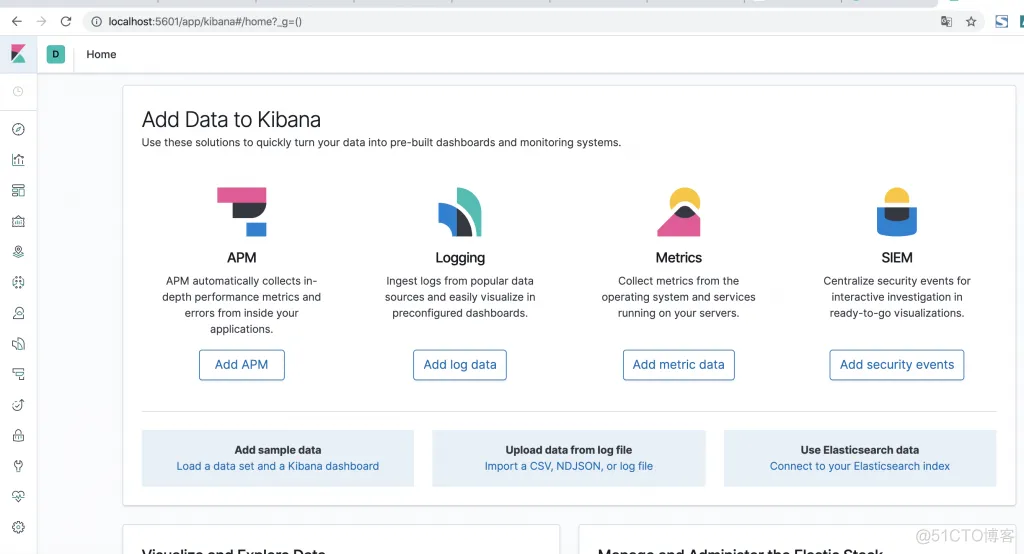Open the default space selector "D"
The width and height of the screenshot is (1024, 554).
(56, 54)
